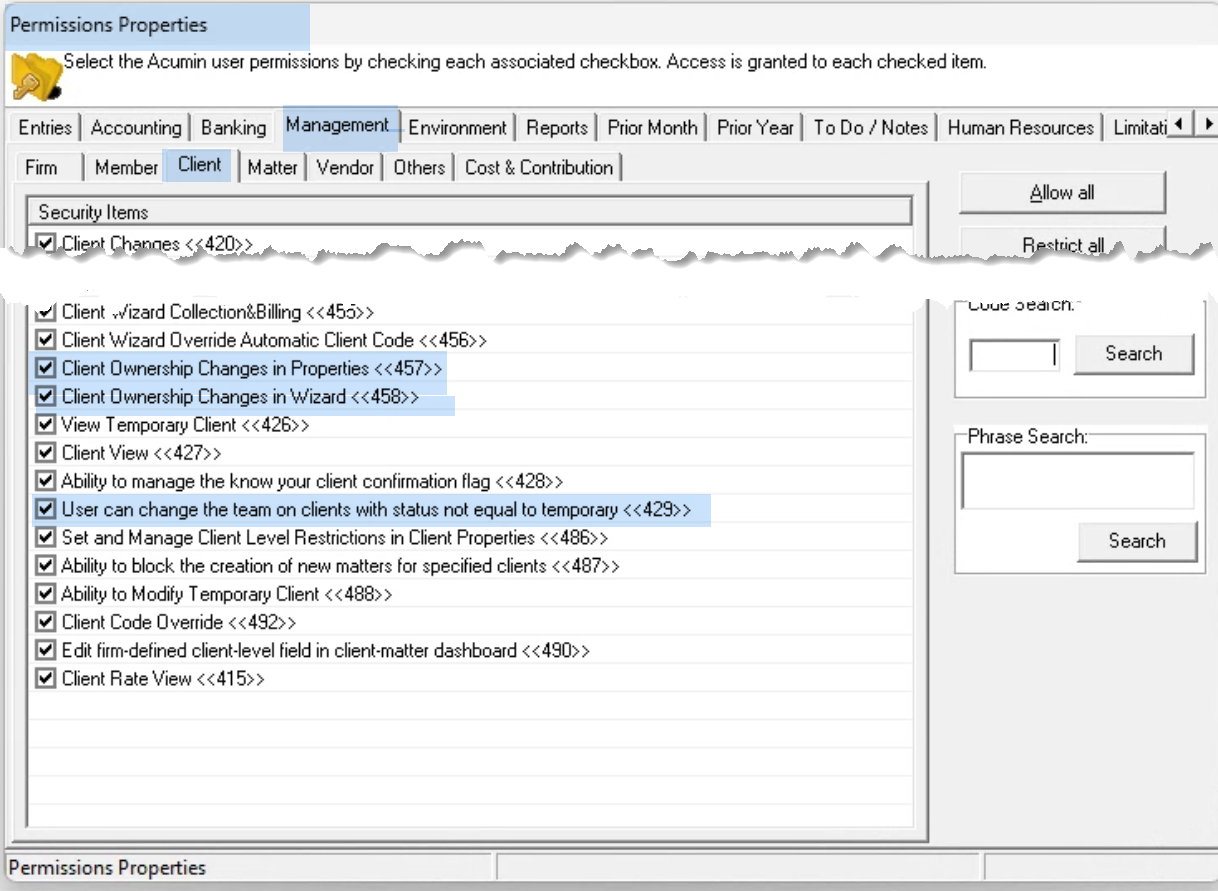Click the Restrict all button

click(x=1062, y=242)
